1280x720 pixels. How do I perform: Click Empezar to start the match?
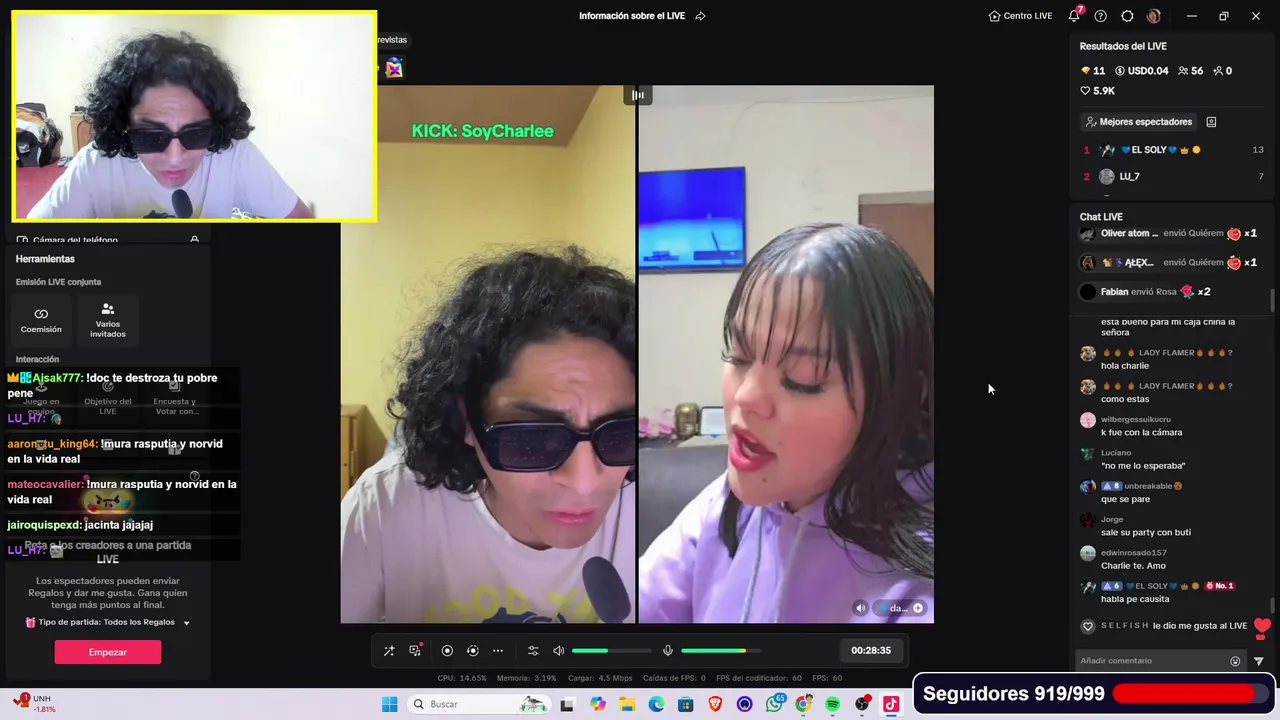[108, 652]
